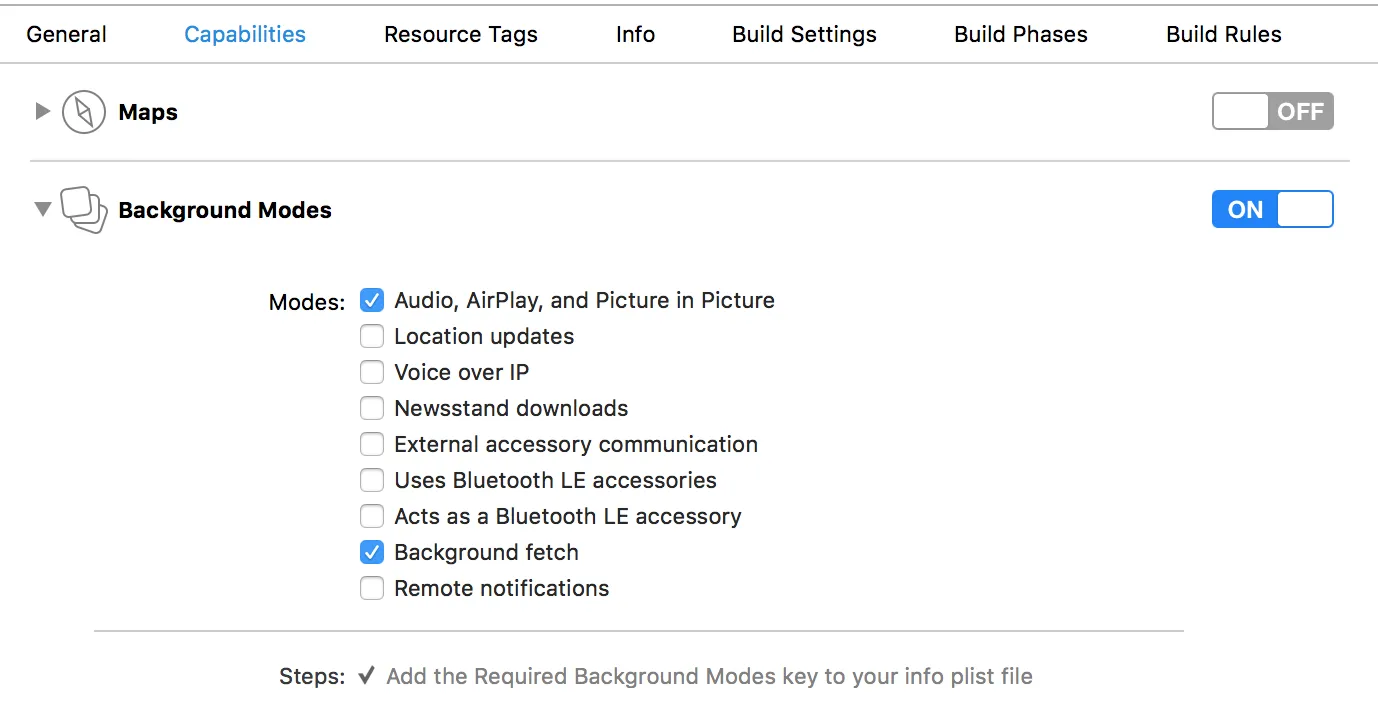Screen dimensions: 1378x712
Task: Tick Uses Bluetooth LE accessories
Action: (x=372, y=480)
